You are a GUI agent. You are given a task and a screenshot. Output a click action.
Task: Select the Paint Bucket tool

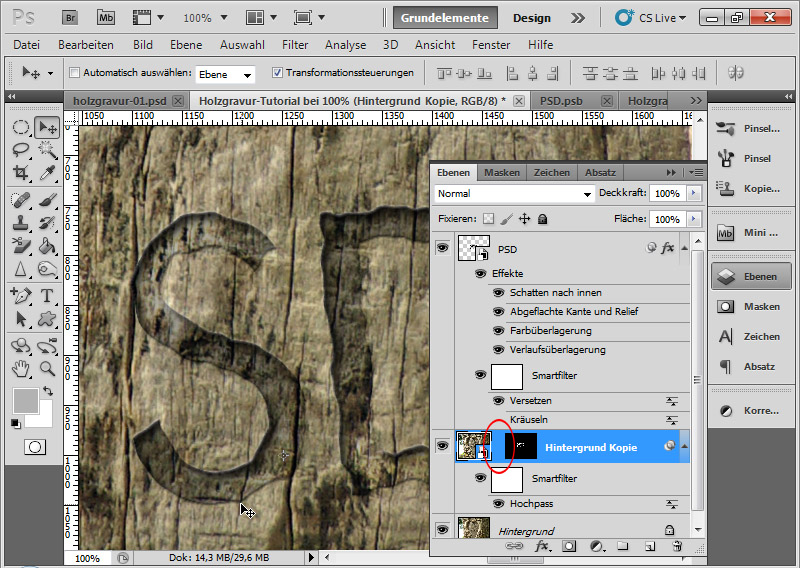pos(47,246)
